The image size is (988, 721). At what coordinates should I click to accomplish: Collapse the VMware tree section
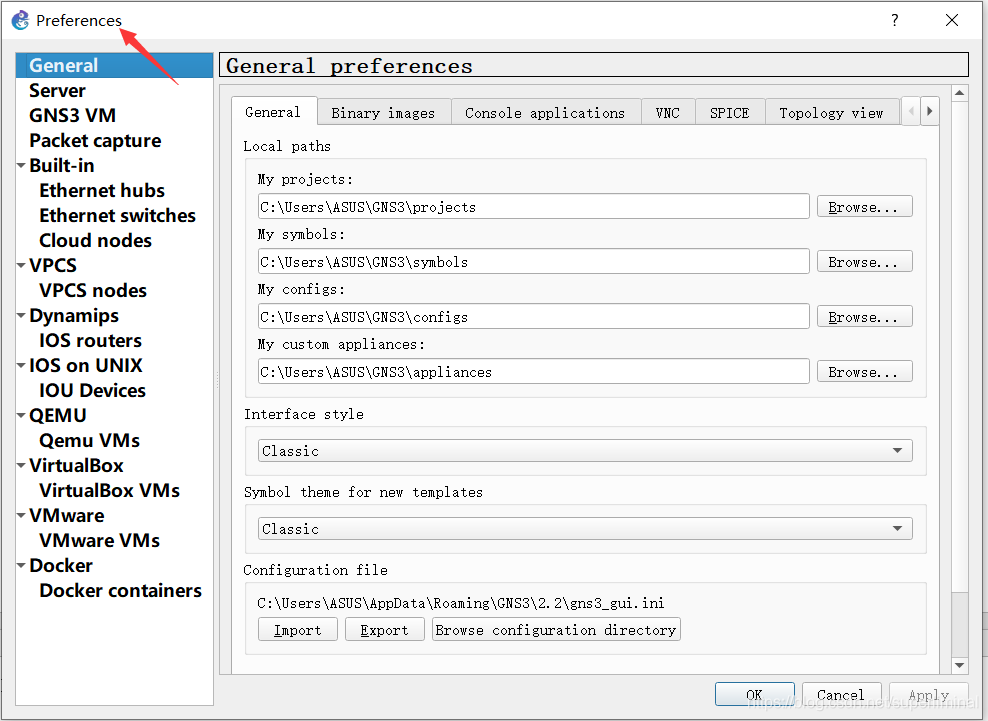tap(21, 516)
